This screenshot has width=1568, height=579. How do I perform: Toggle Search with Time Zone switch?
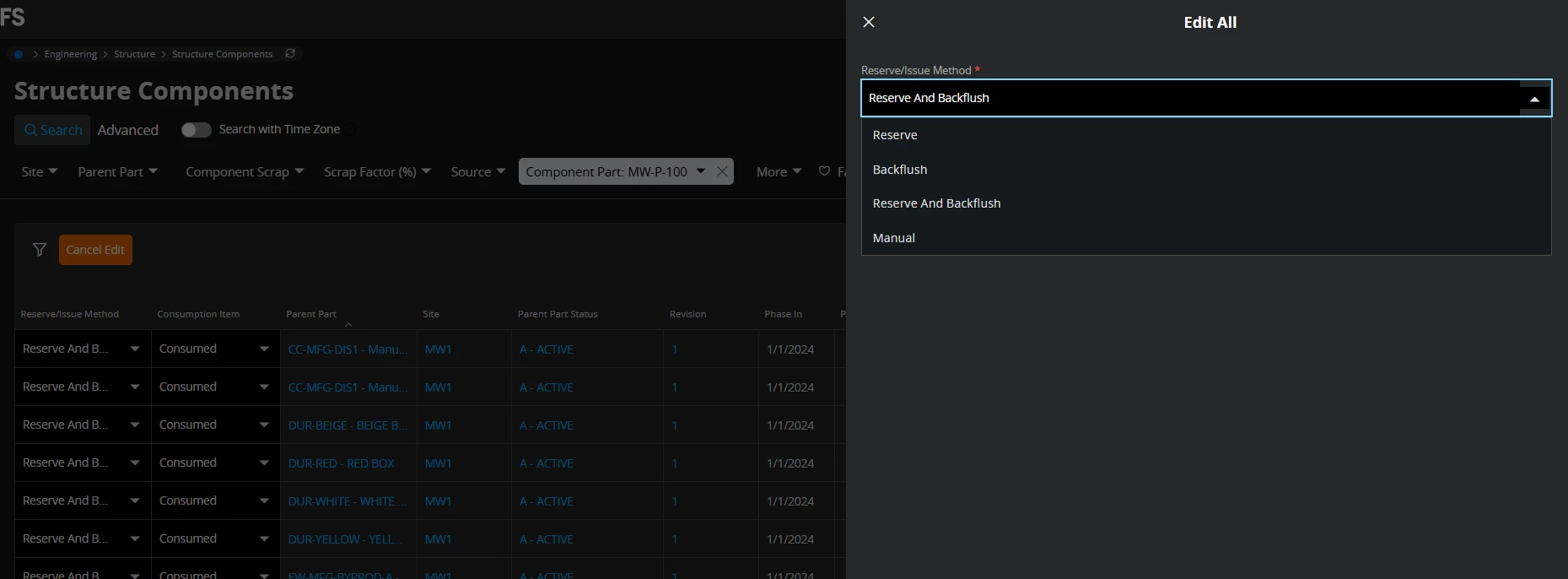point(196,129)
